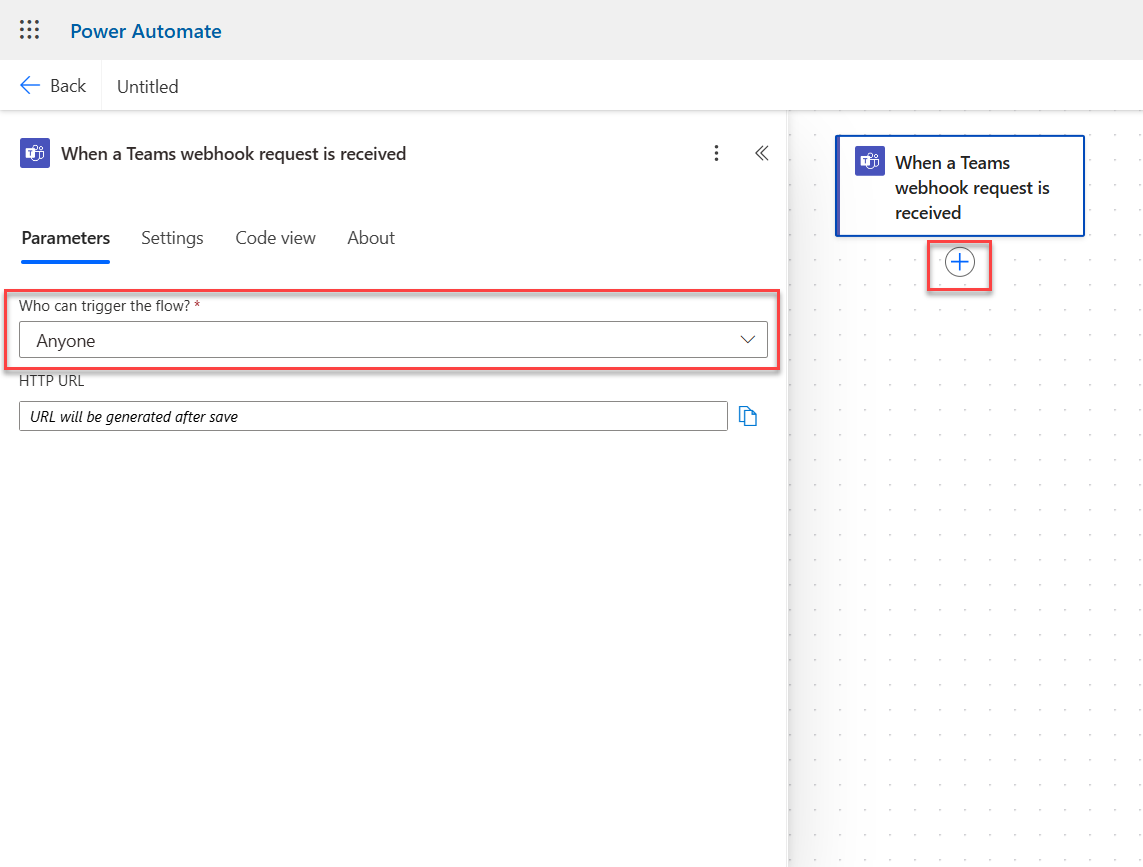Viewport: 1143px width, 867px height.
Task: Switch to the Parameters tab
Action: point(66,238)
